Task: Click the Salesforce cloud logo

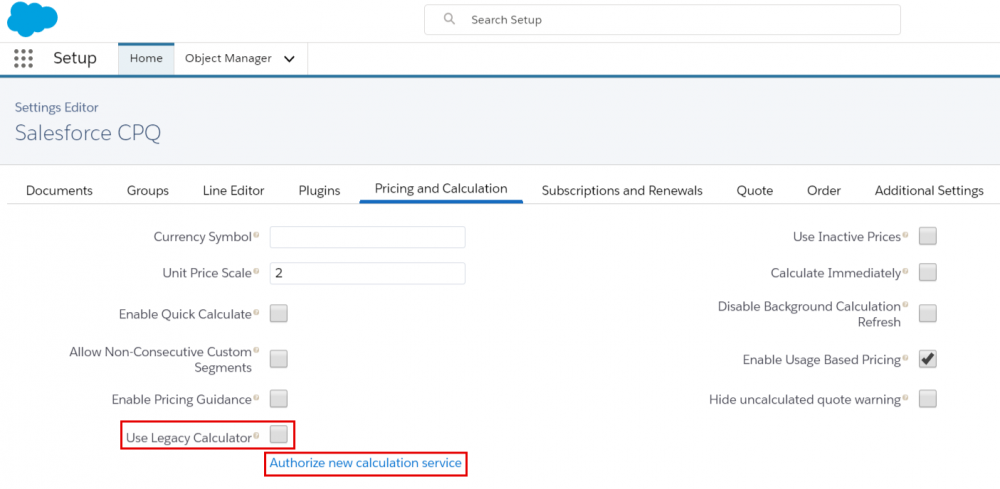Action: tap(32, 18)
